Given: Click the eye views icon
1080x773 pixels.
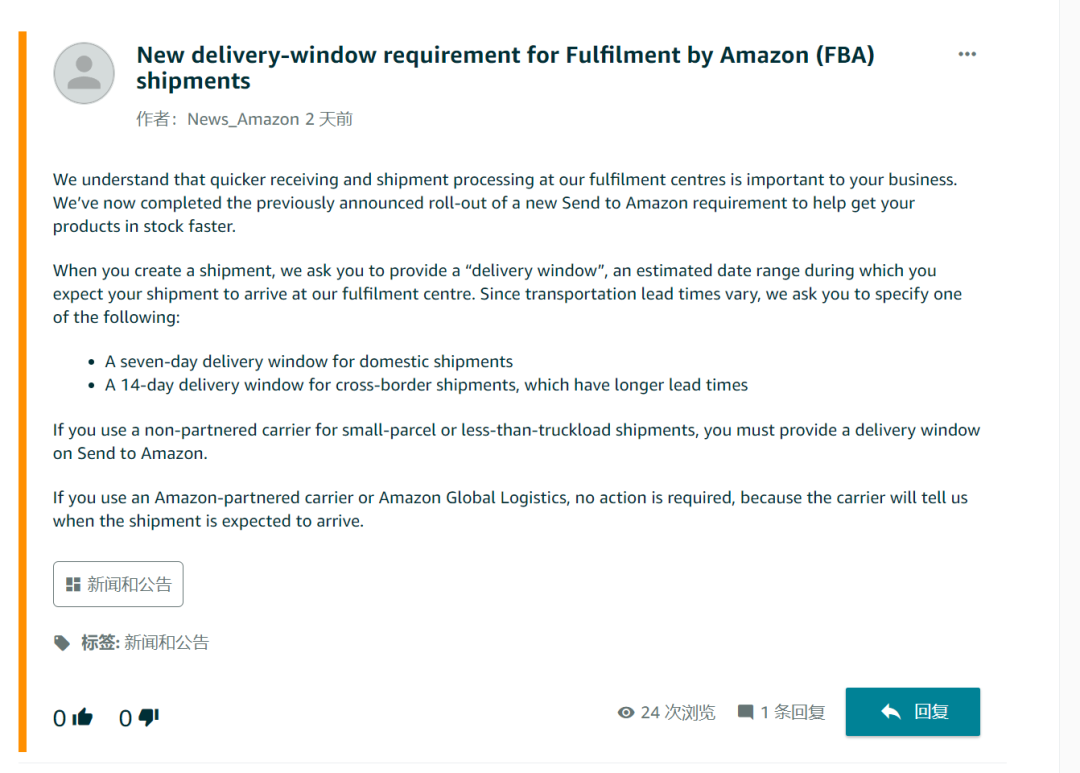Looking at the screenshot, I should [x=626, y=712].
